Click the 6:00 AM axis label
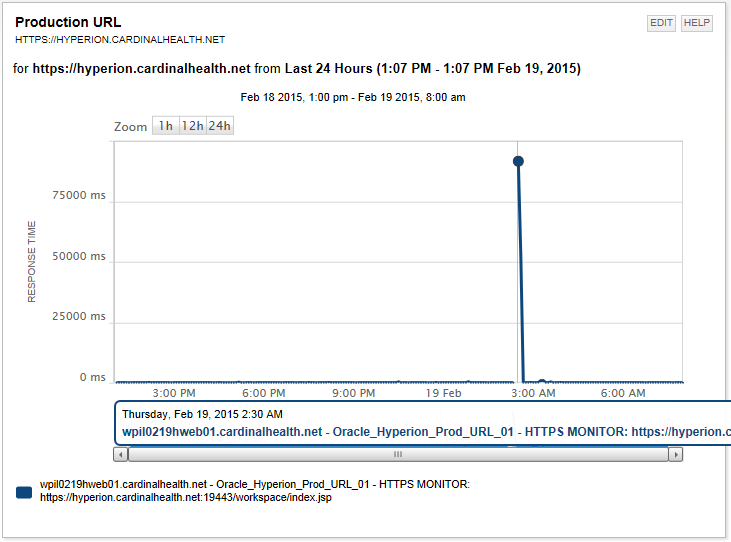The width and height of the screenshot is (731, 542). [x=623, y=393]
